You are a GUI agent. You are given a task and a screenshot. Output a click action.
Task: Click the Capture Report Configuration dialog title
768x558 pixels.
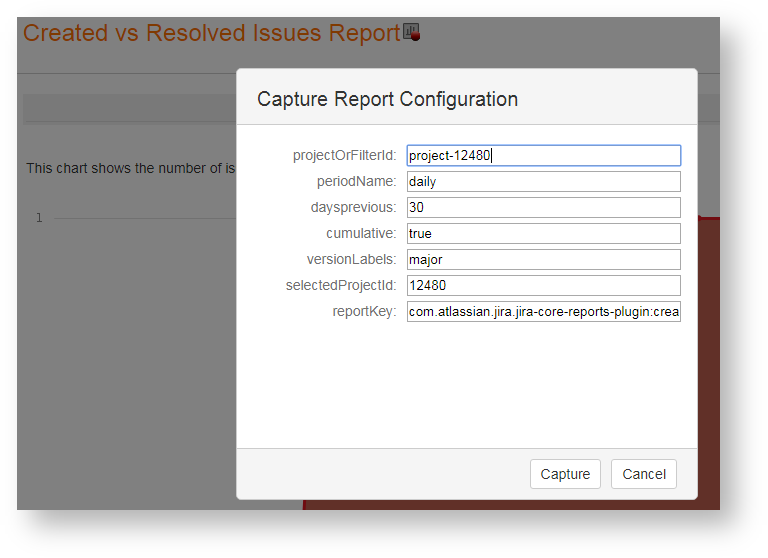387,99
